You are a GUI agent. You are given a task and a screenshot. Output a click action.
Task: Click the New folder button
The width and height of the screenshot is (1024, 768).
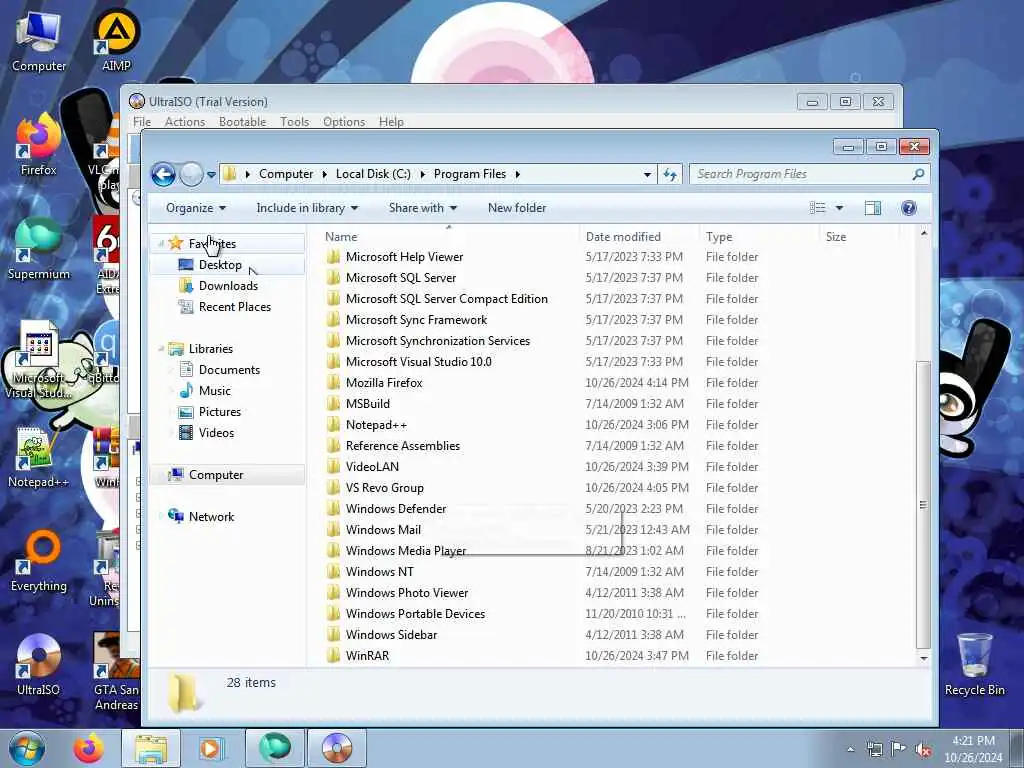coord(517,208)
